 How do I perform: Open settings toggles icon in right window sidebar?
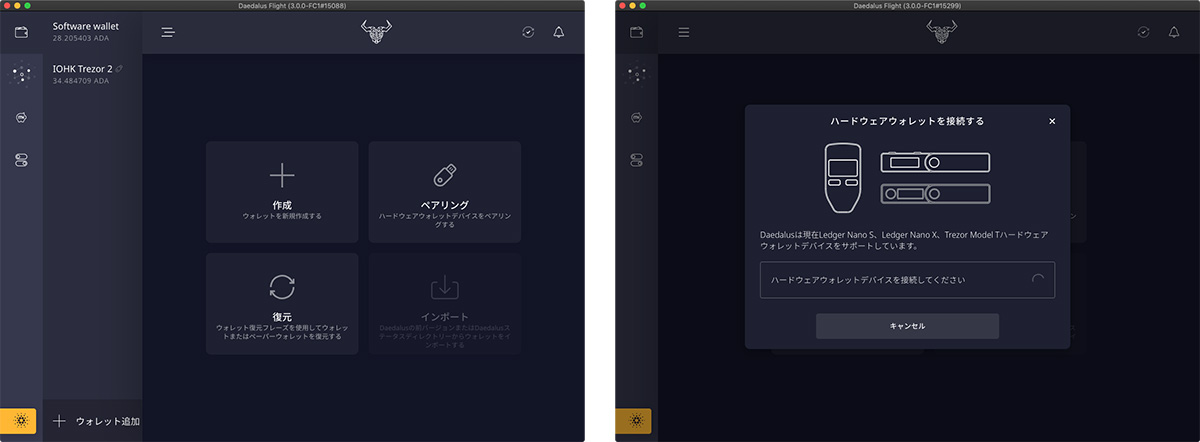(x=637, y=160)
